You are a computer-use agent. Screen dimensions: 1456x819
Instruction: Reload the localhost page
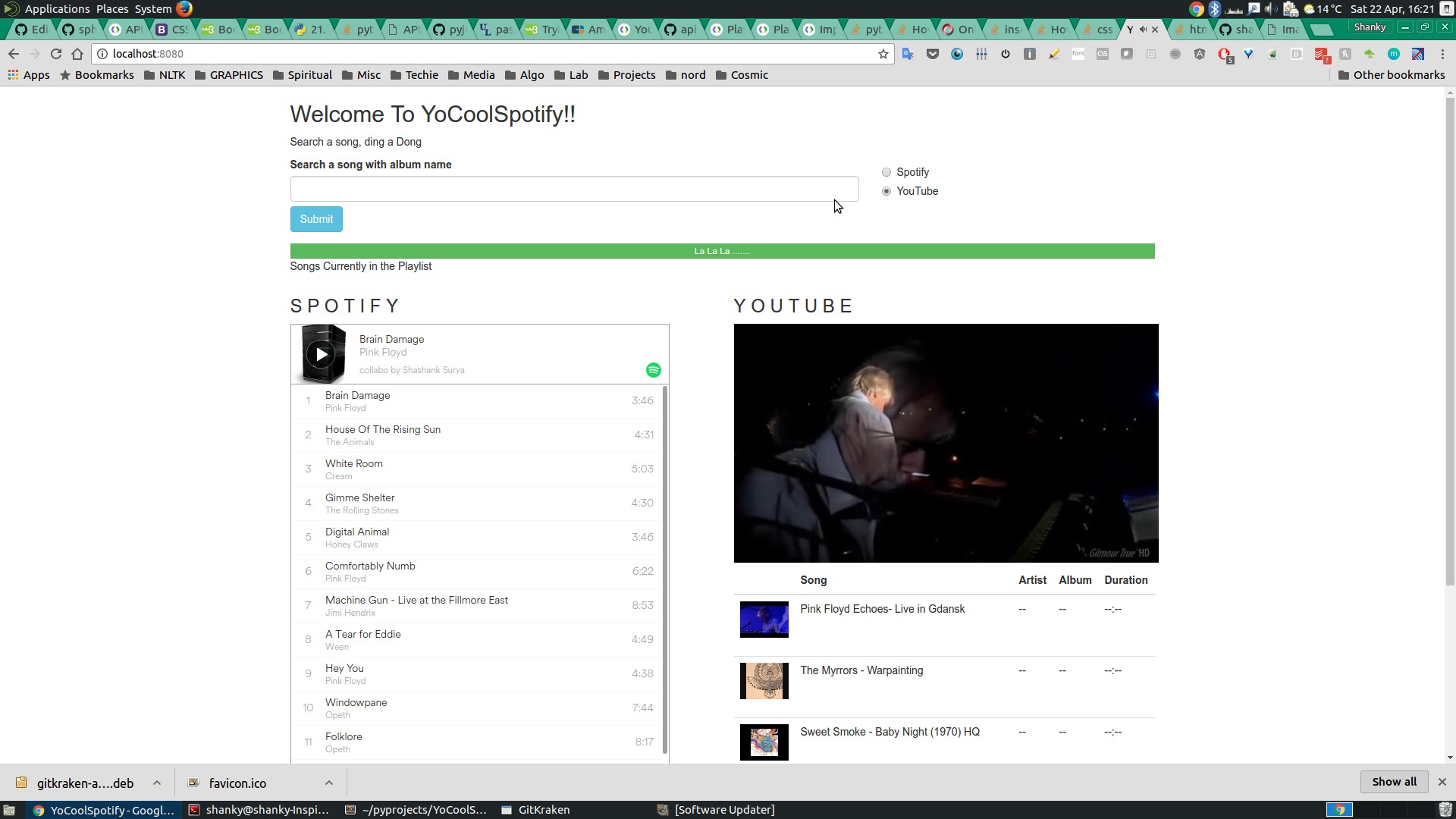coord(56,54)
